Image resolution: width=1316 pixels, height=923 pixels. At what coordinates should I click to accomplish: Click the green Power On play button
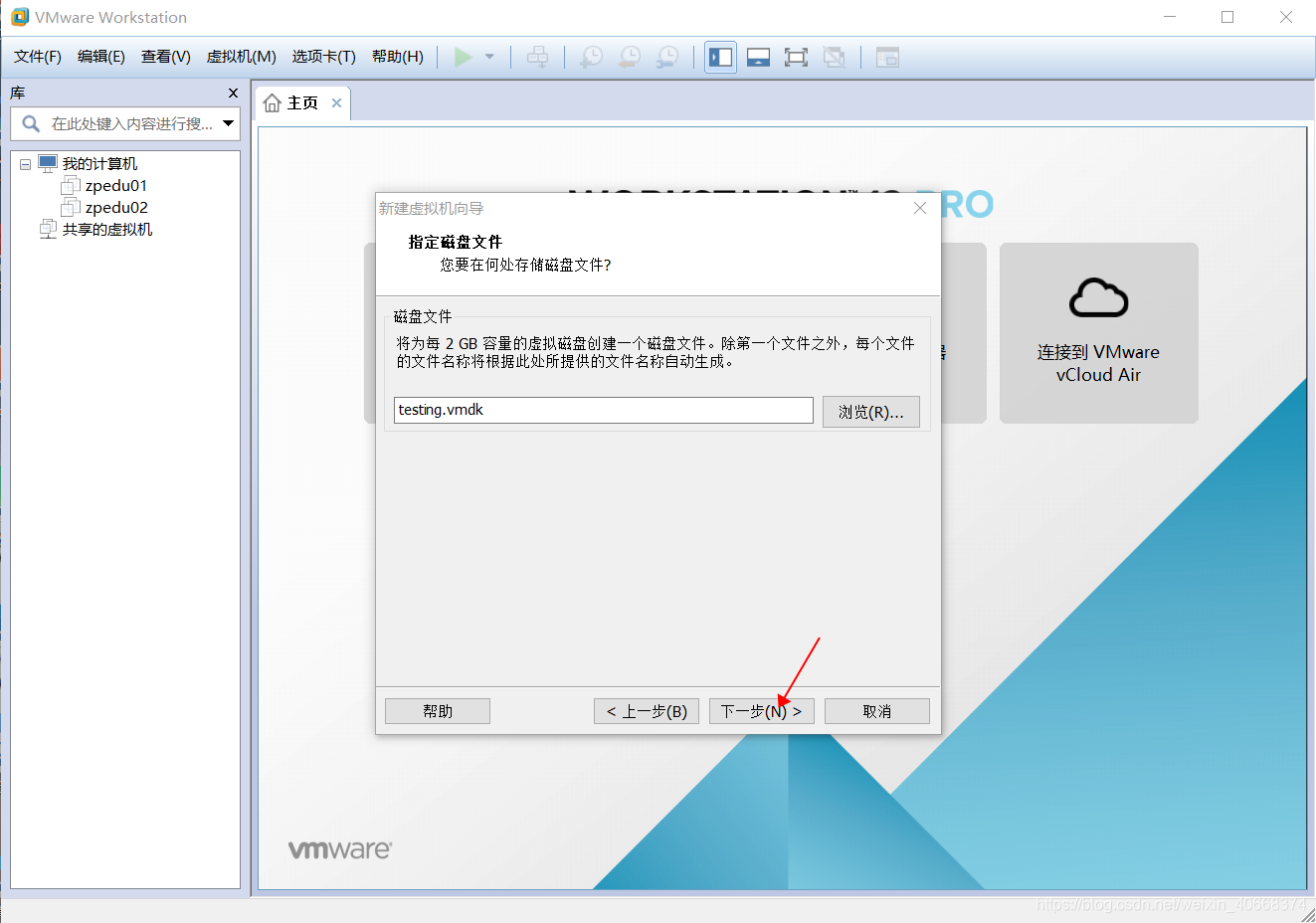[x=464, y=57]
